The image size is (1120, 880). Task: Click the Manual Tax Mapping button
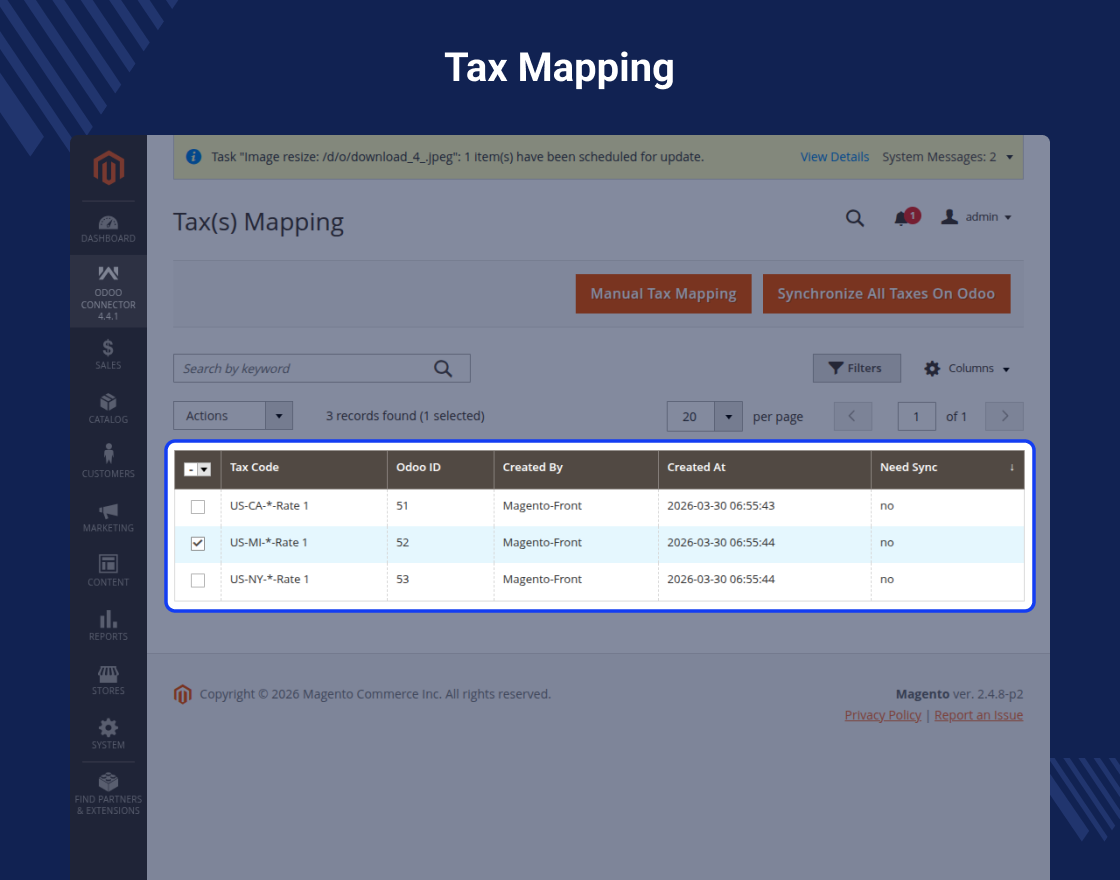tap(664, 294)
